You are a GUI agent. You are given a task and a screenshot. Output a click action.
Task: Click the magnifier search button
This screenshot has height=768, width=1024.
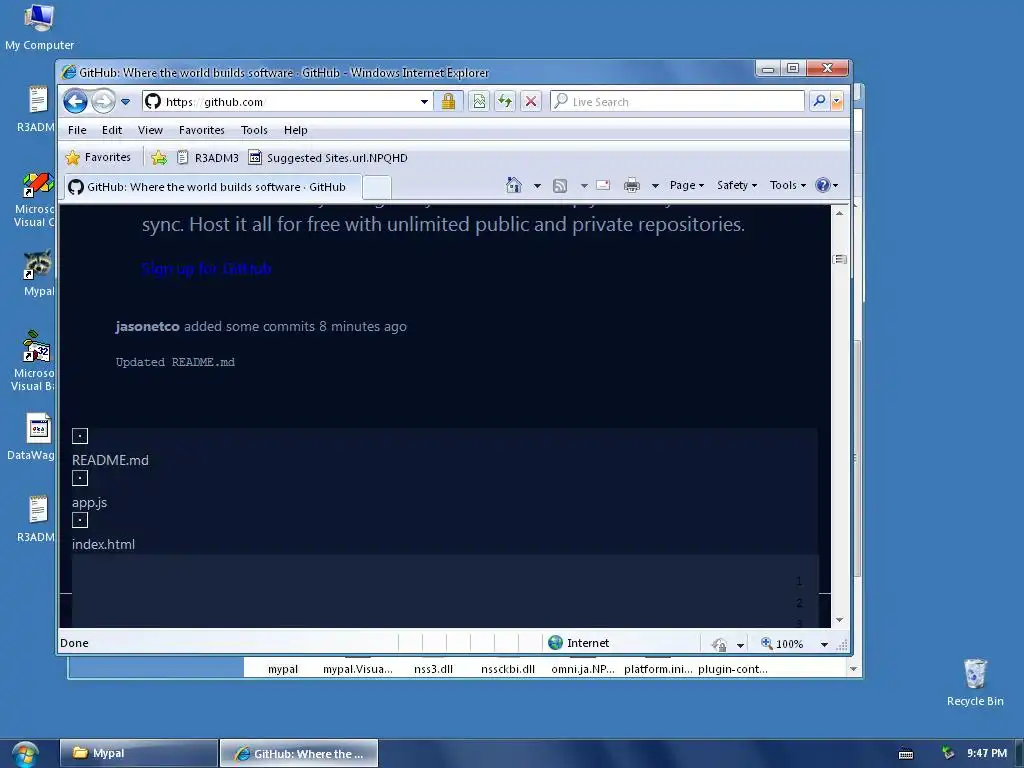pos(818,101)
